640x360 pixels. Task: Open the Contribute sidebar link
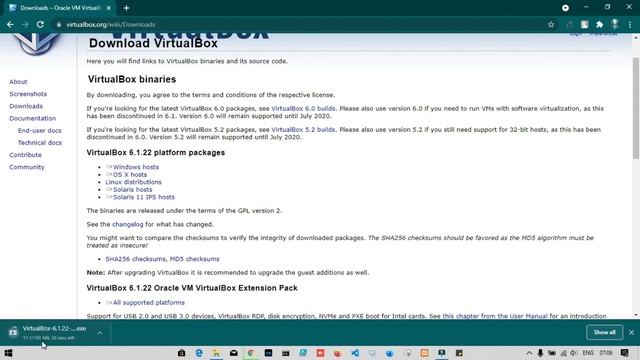pyautogui.click(x=25, y=155)
